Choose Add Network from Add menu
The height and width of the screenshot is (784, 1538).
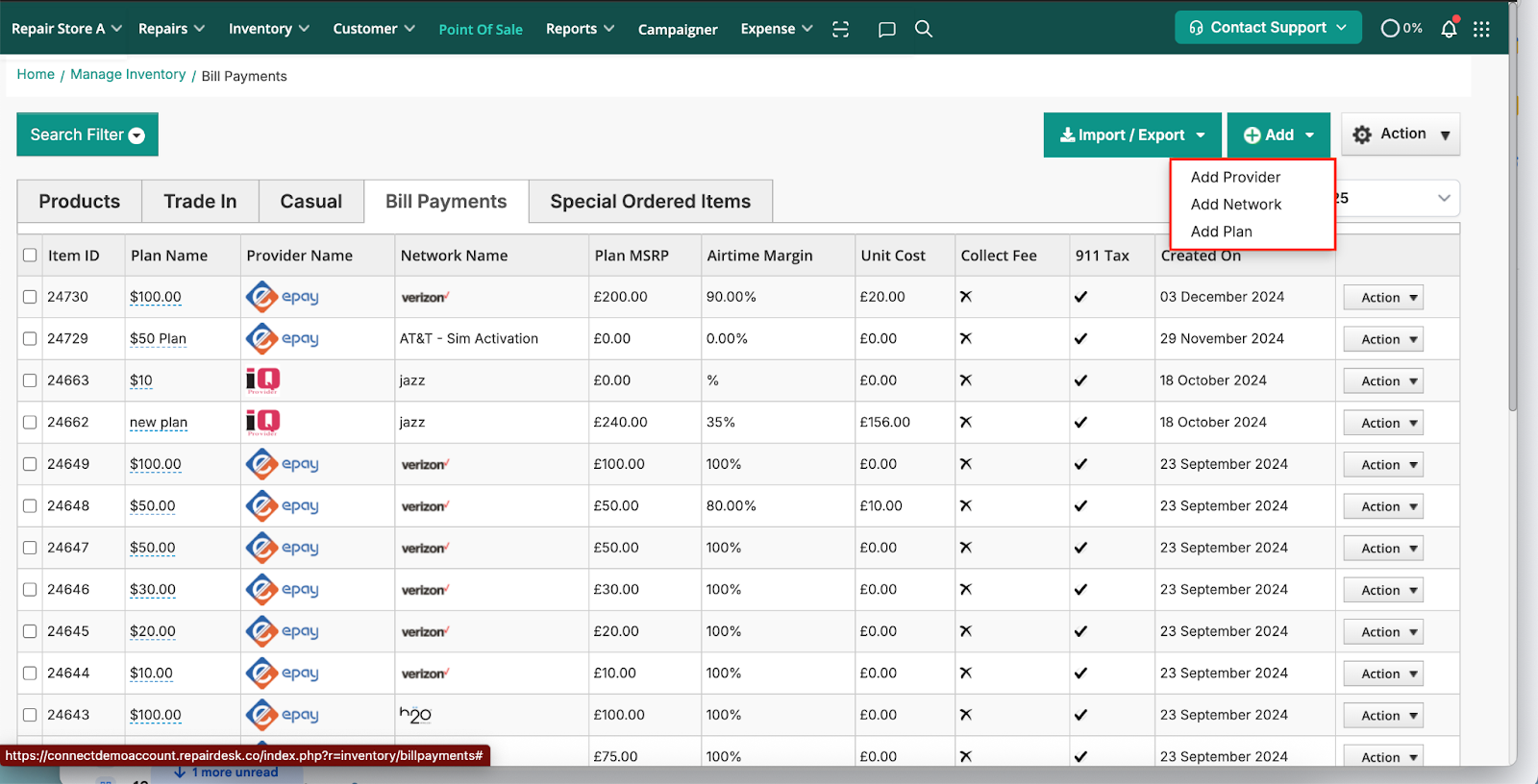click(x=1236, y=205)
